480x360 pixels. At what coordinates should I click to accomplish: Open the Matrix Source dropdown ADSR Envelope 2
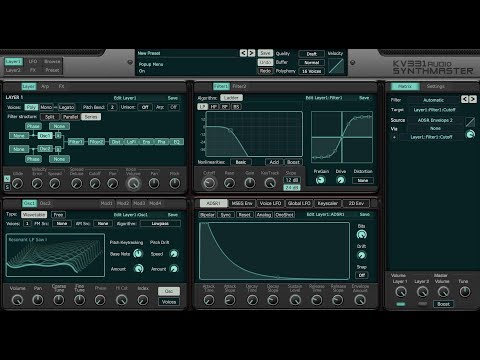[x=435, y=120]
